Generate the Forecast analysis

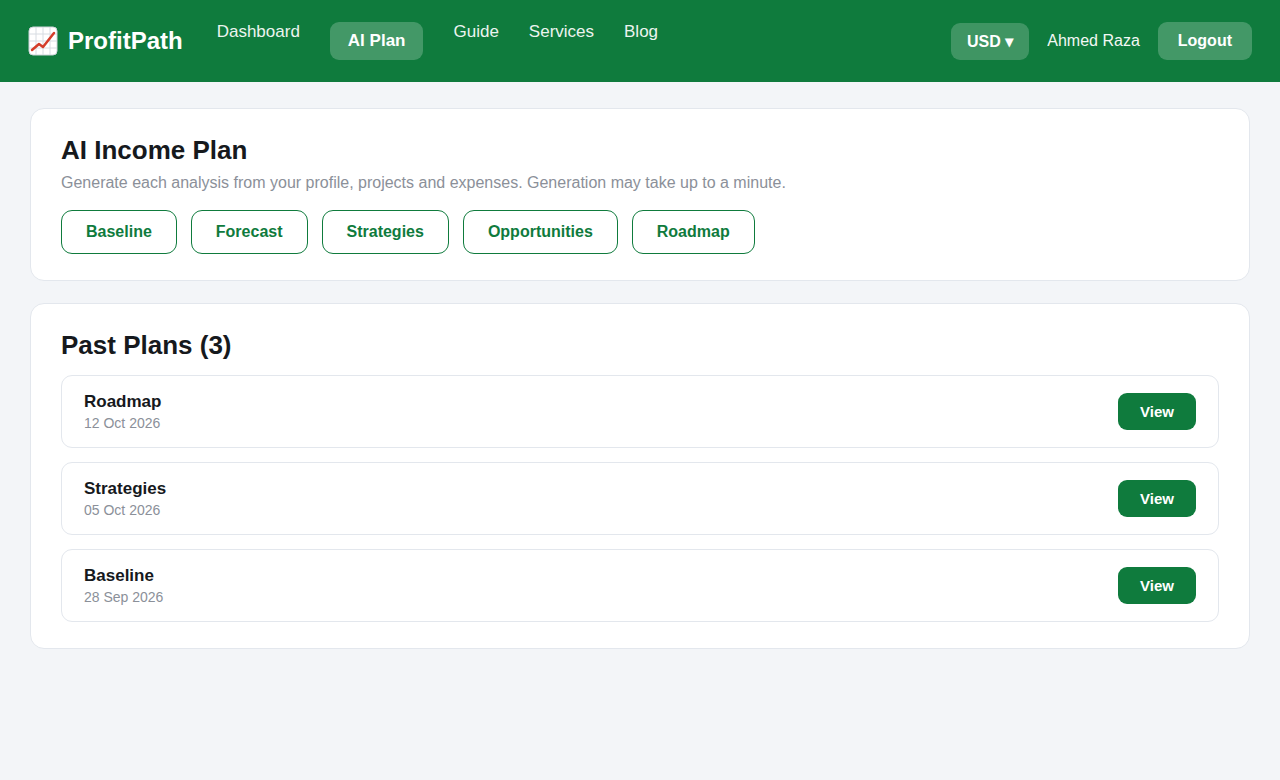coord(249,232)
